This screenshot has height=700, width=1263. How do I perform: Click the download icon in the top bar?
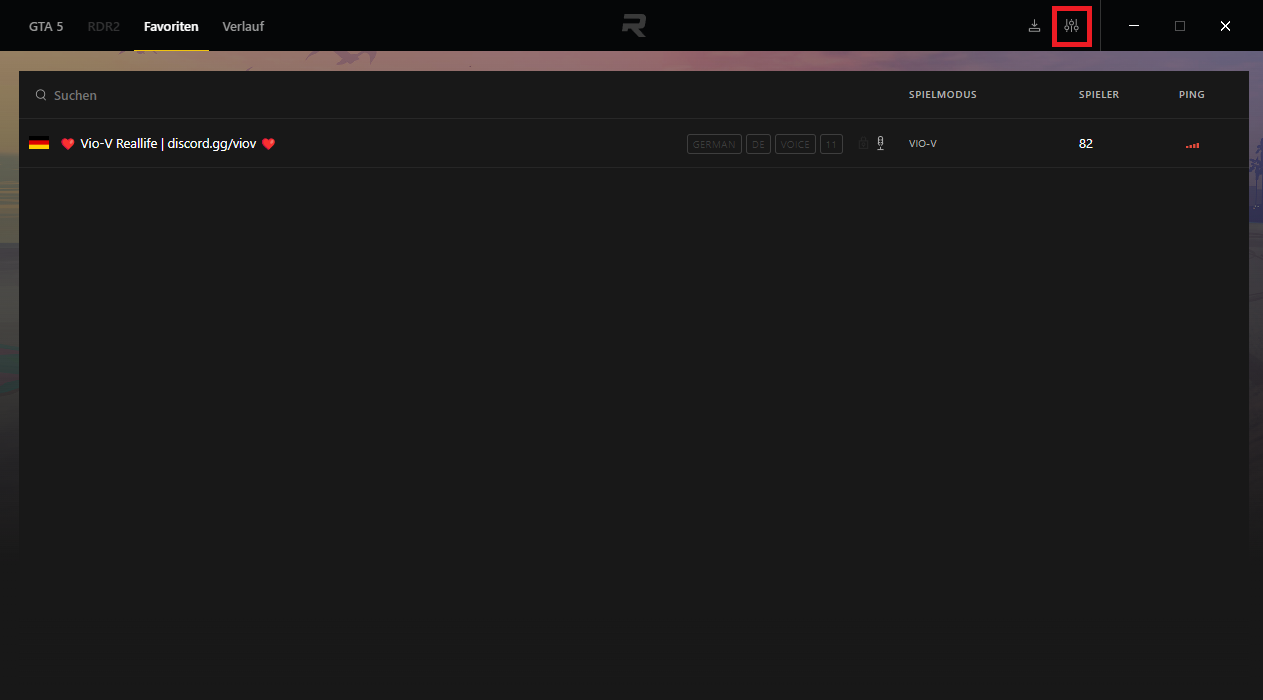[x=1034, y=26]
